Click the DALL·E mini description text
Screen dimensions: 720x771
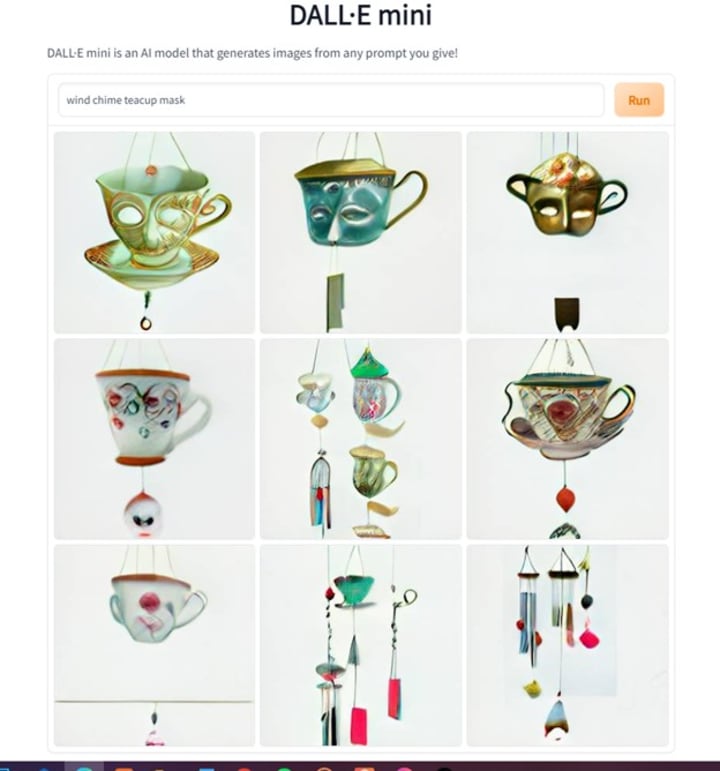tap(252, 53)
